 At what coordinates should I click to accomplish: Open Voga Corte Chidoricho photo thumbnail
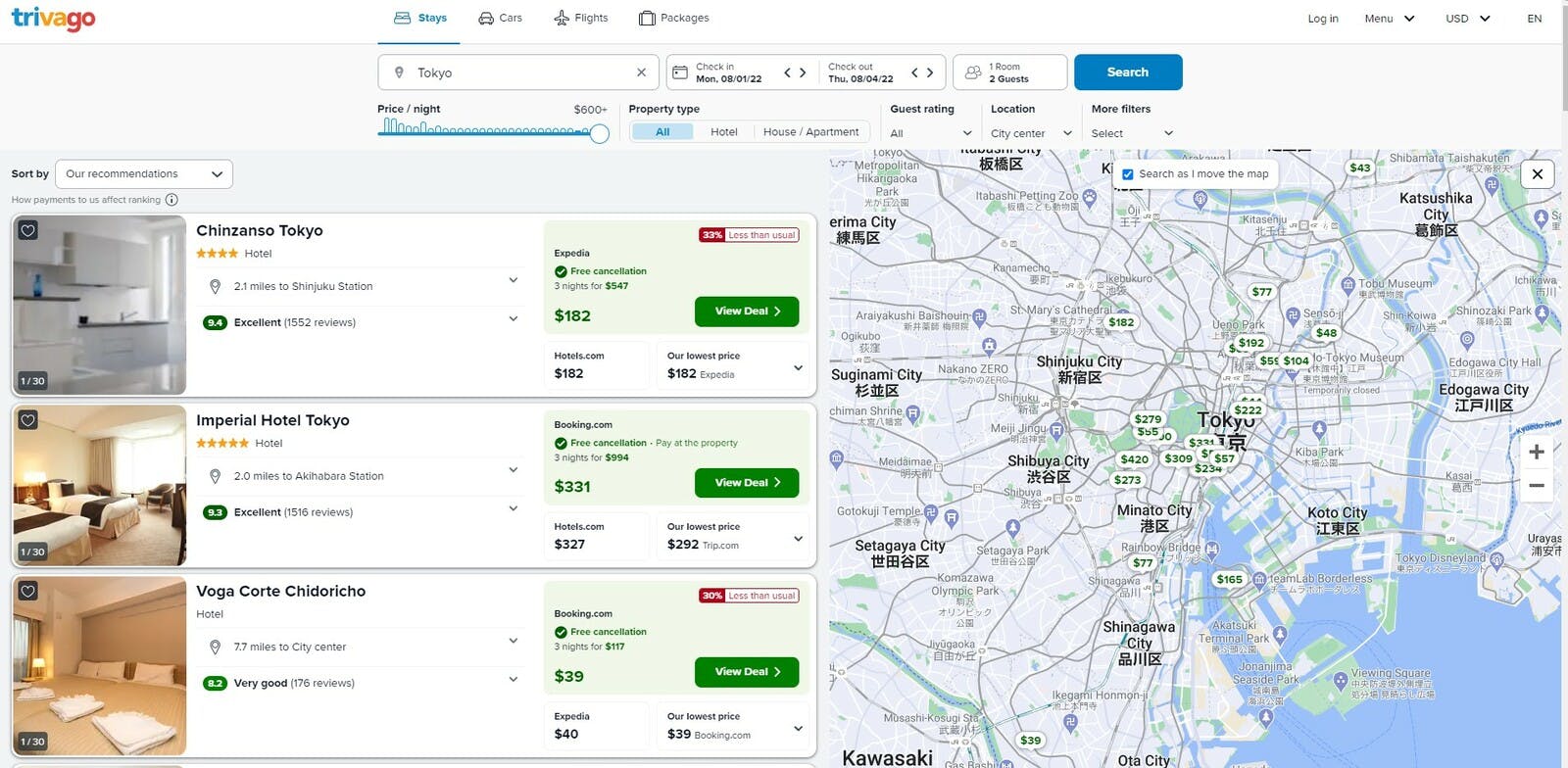(99, 666)
